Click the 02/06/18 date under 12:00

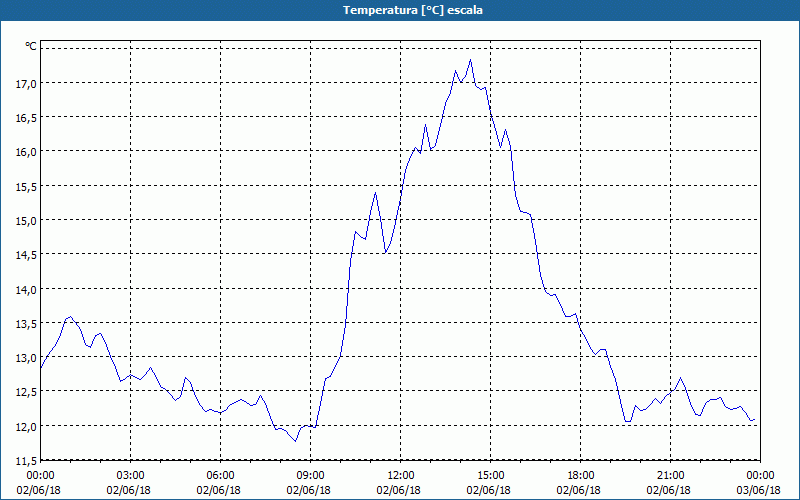(398, 490)
